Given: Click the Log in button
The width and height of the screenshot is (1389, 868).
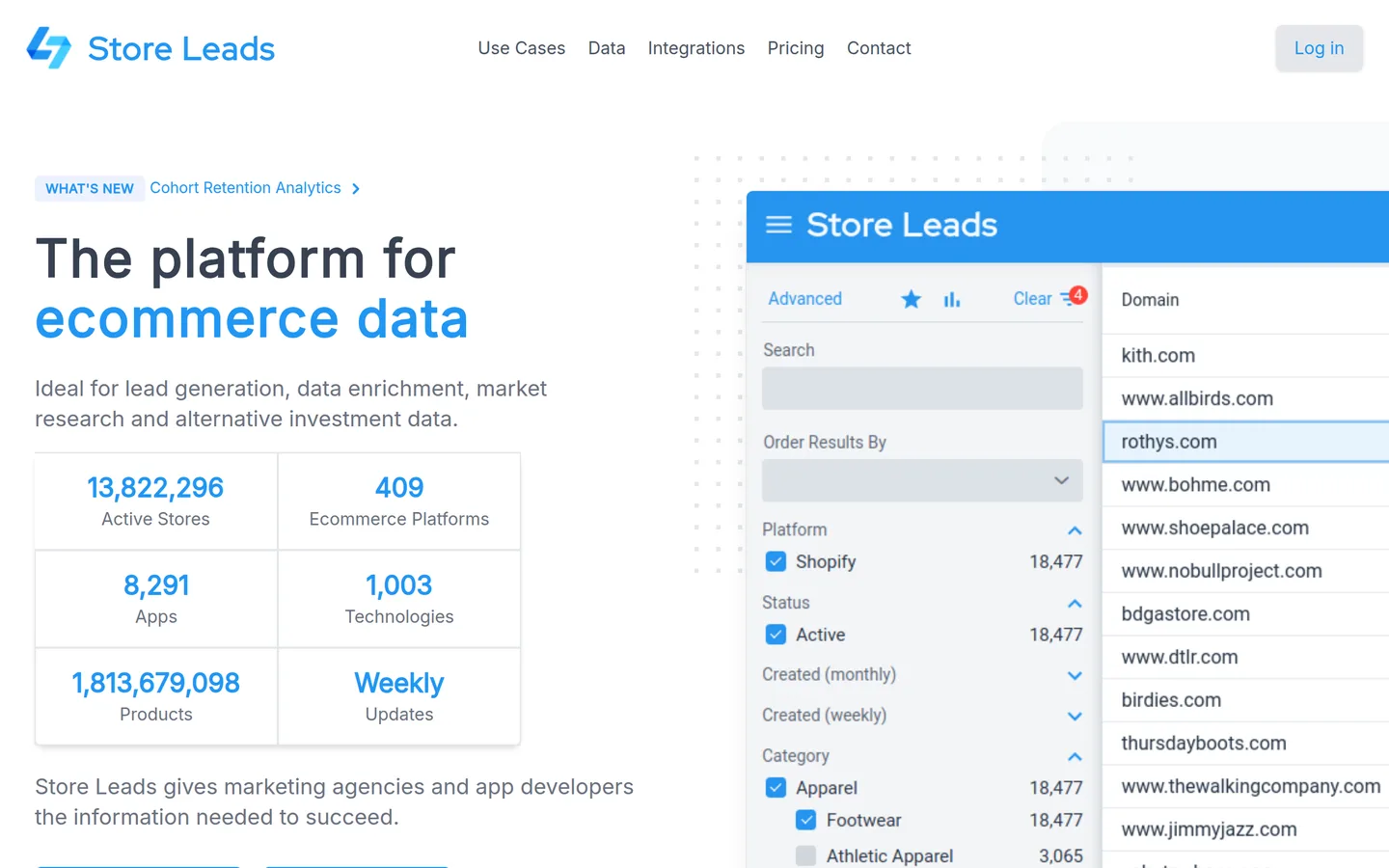Looking at the screenshot, I should point(1319,48).
